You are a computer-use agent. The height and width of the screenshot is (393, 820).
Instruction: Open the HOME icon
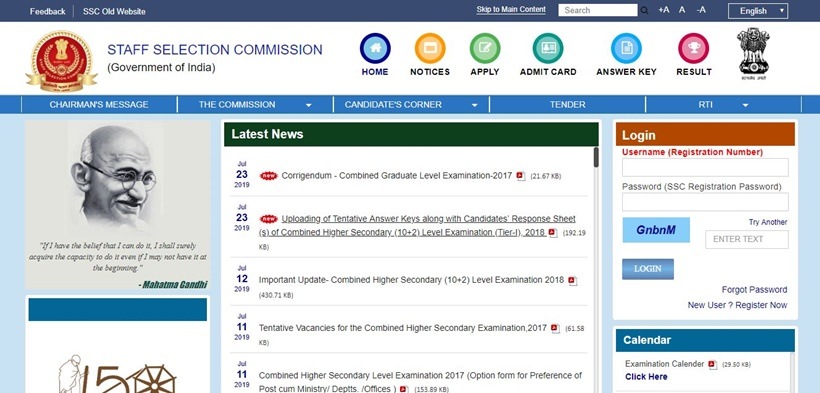click(x=375, y=48)
